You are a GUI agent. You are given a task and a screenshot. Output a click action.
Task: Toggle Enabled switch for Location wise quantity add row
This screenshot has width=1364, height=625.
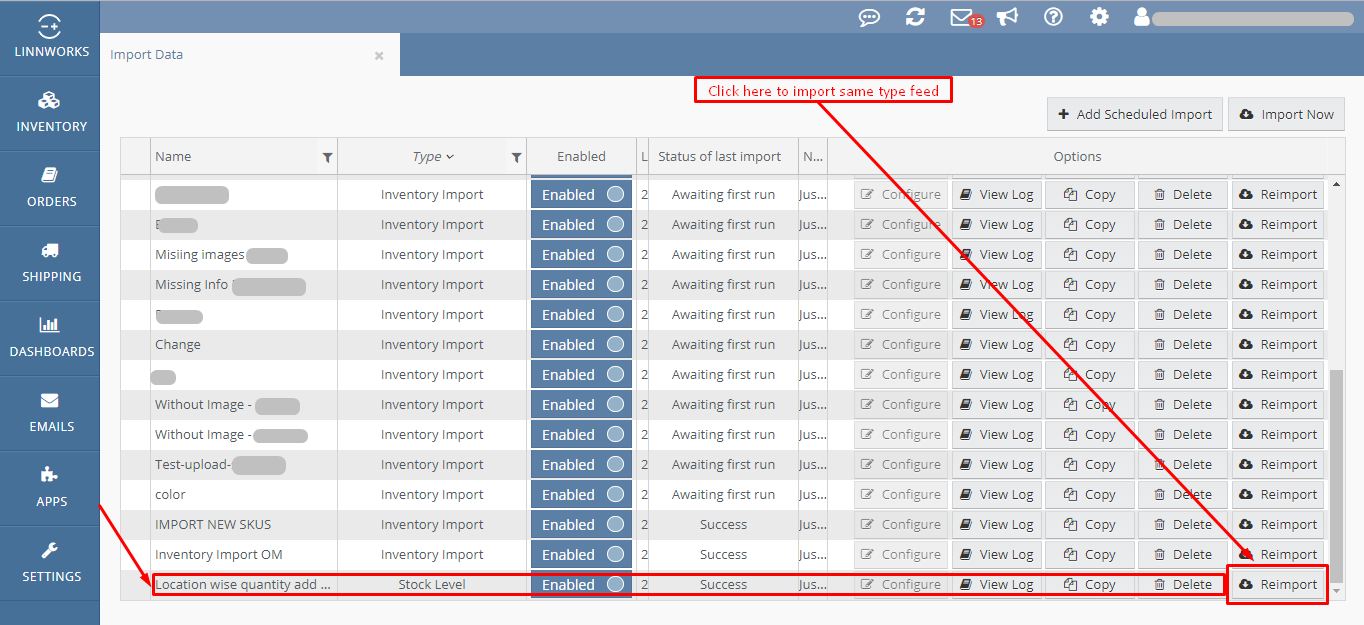click(581, 585)
